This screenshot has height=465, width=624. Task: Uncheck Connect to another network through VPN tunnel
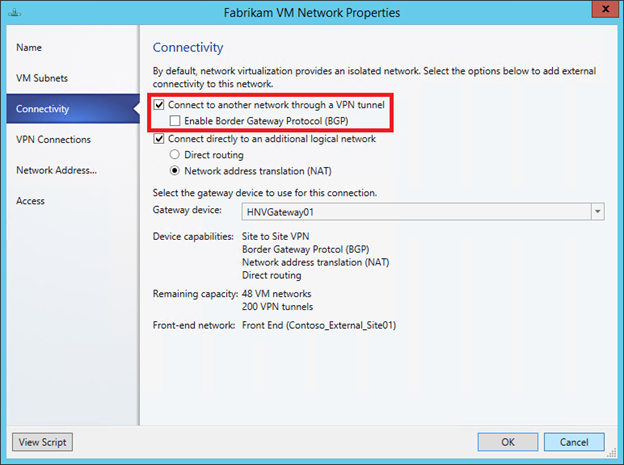tap(160, 105)
